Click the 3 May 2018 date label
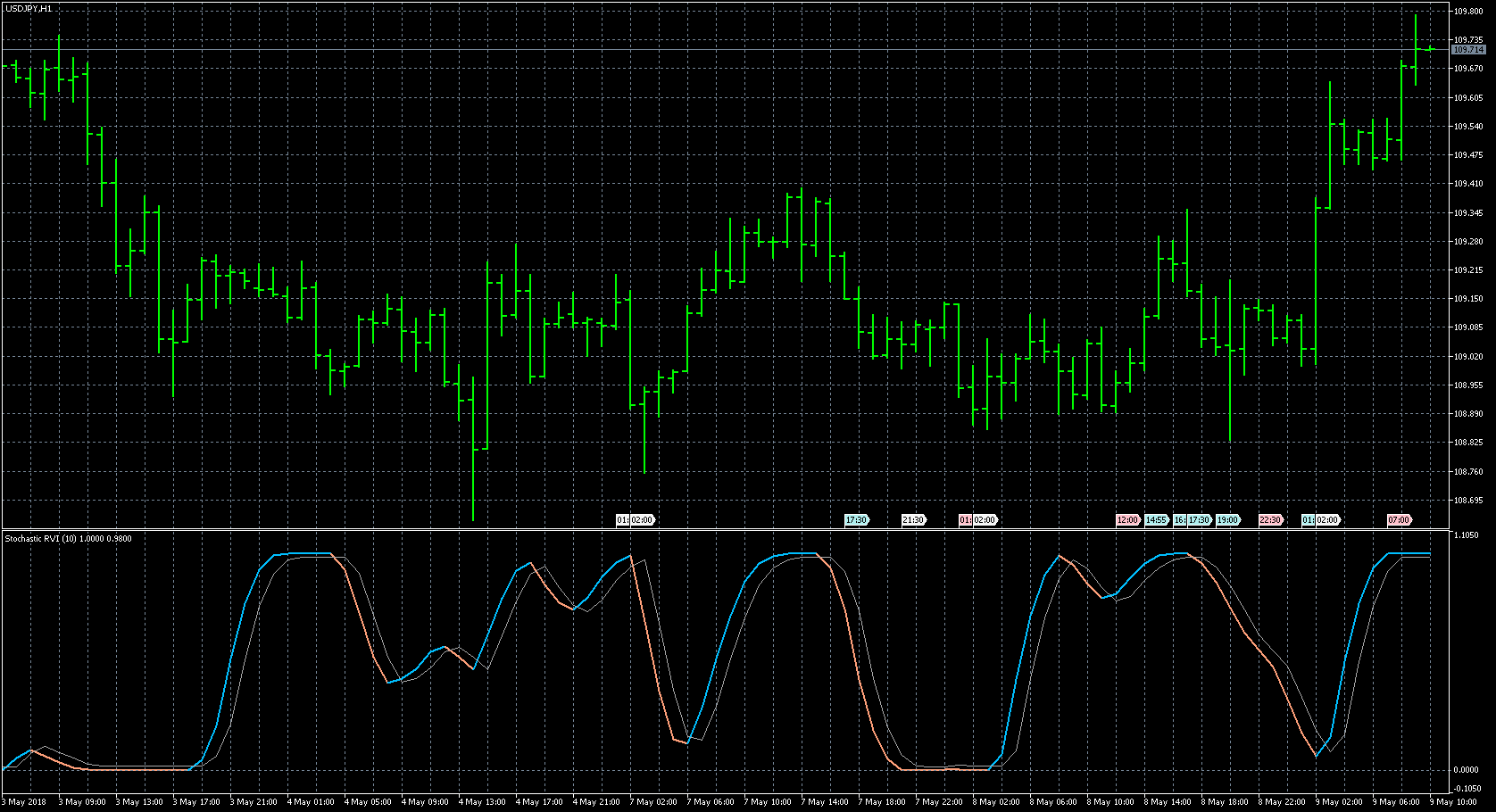 [24, 801]
